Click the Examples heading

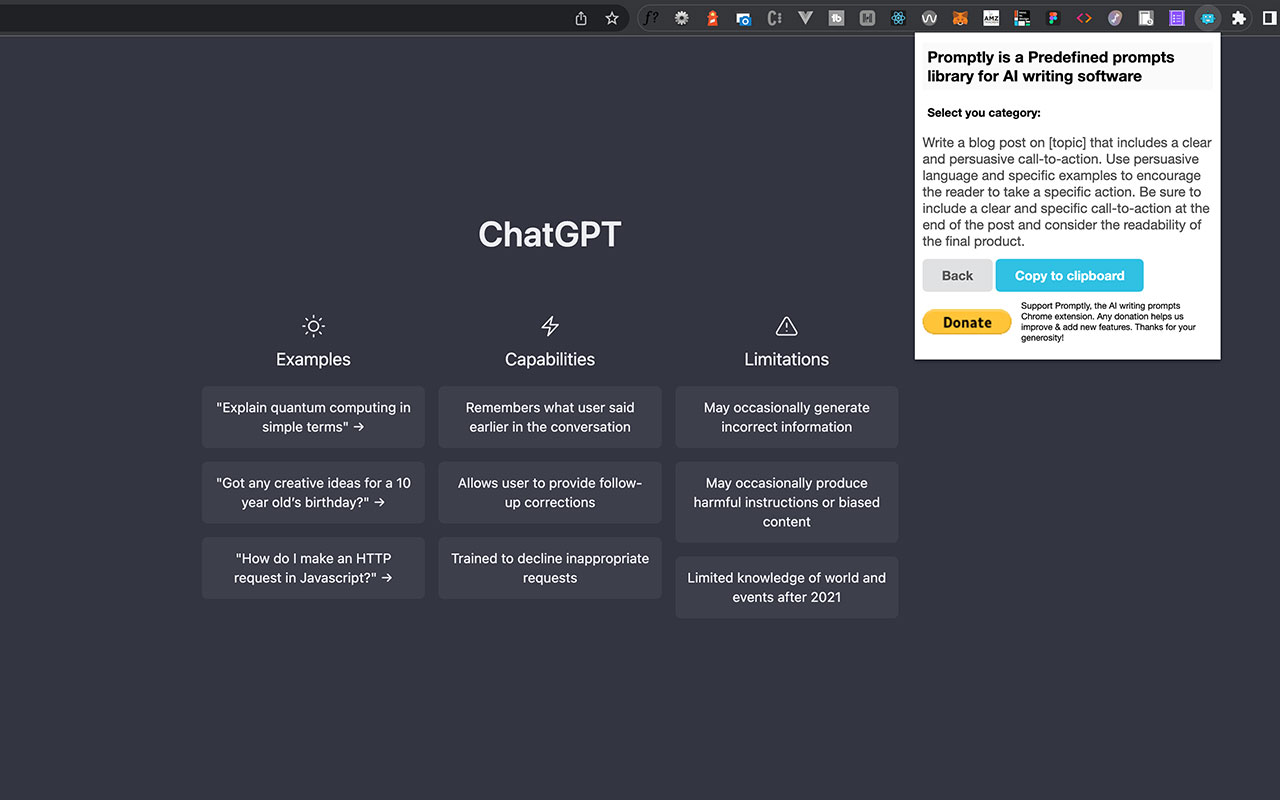coord(313,359)
